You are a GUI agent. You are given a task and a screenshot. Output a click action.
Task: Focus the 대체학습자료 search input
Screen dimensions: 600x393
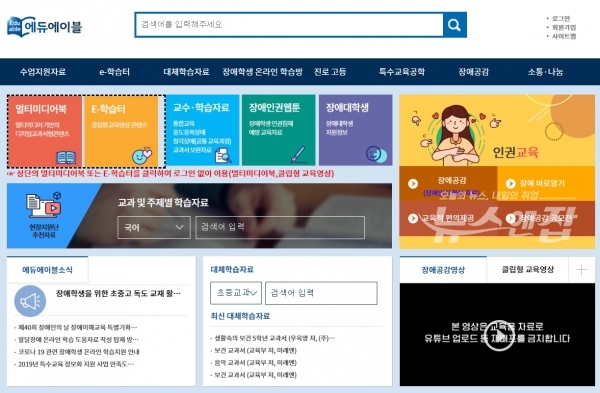[x=321, y=293]
